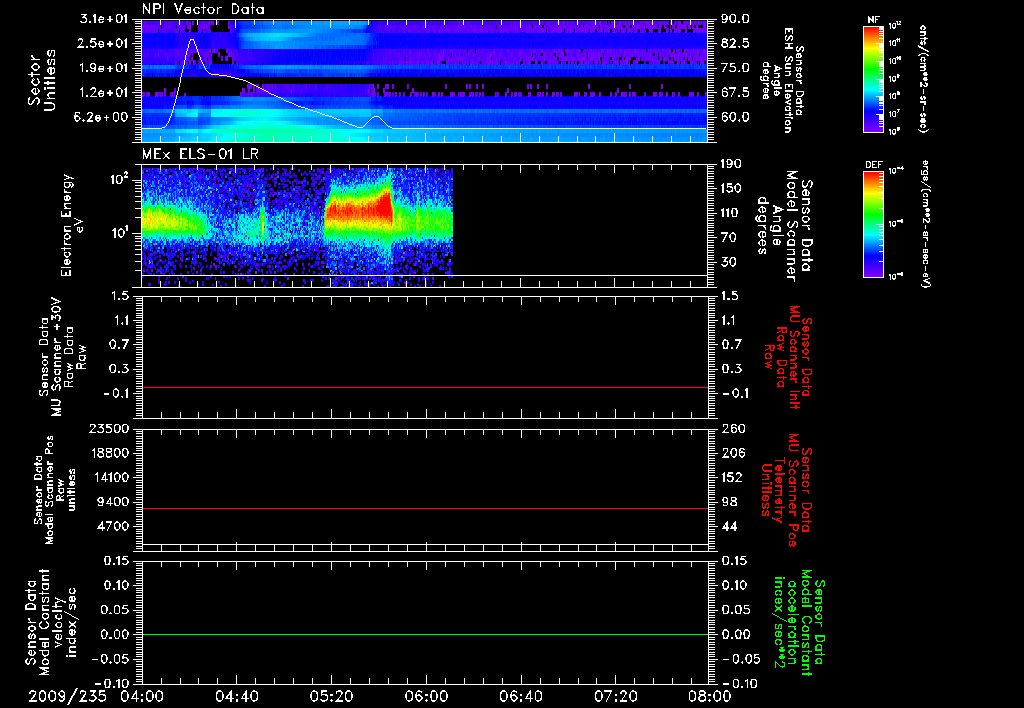1024x708 pixels.
Task: Click the "Electron Energy eV" axis label
Action: click(x=71, y=225)
